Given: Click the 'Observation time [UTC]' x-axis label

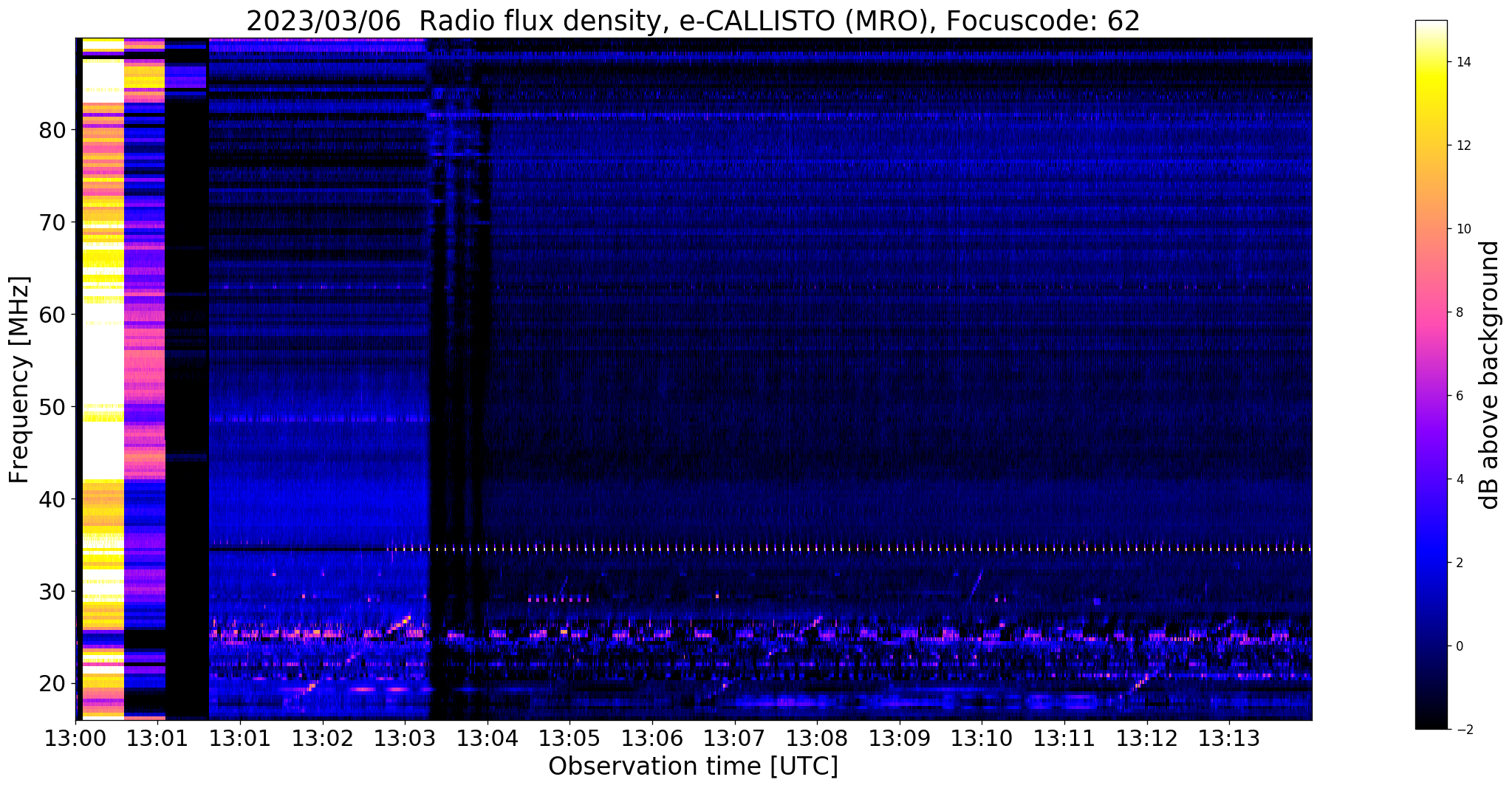Looking at the screenshot, I should tap(693, 766).
